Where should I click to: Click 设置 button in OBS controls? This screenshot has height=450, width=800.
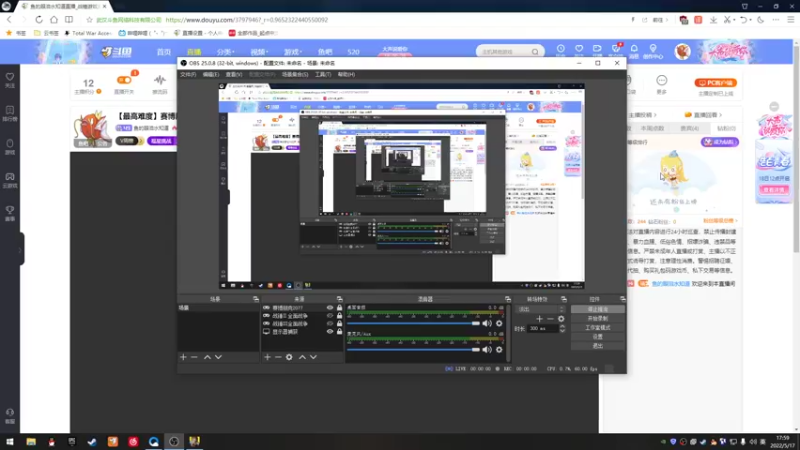click(x=597, y=337)
